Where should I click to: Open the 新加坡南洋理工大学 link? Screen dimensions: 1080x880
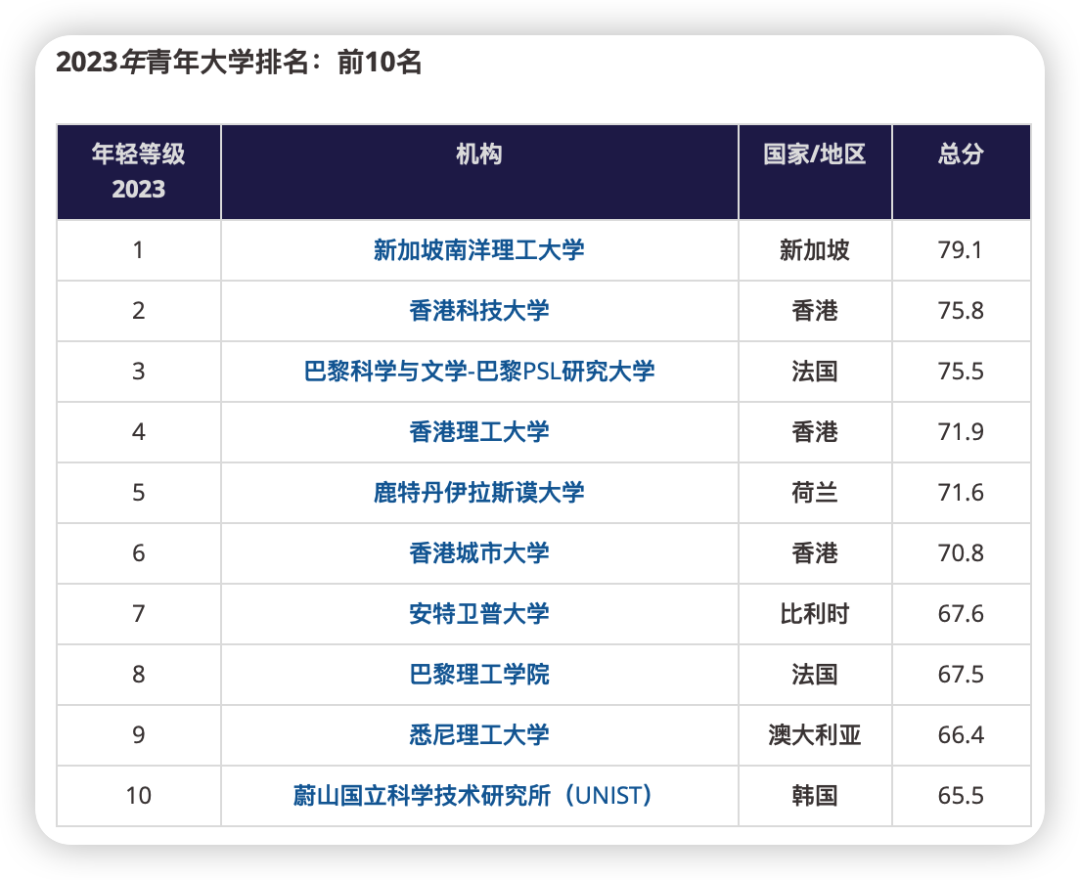(x=479, y=251)
